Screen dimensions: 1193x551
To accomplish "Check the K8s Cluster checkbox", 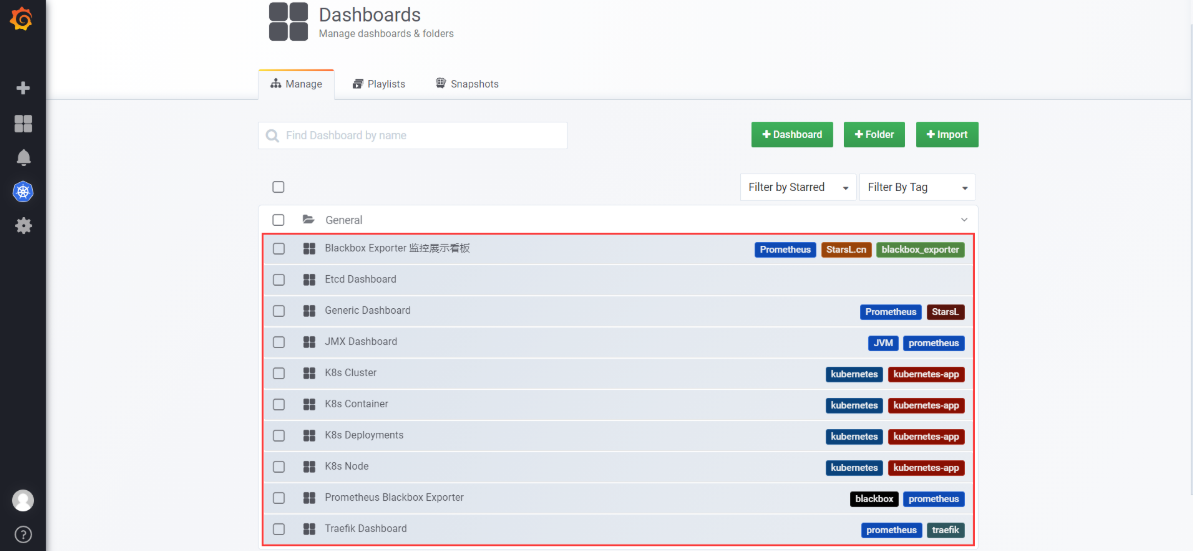I will tap(278, 374).
